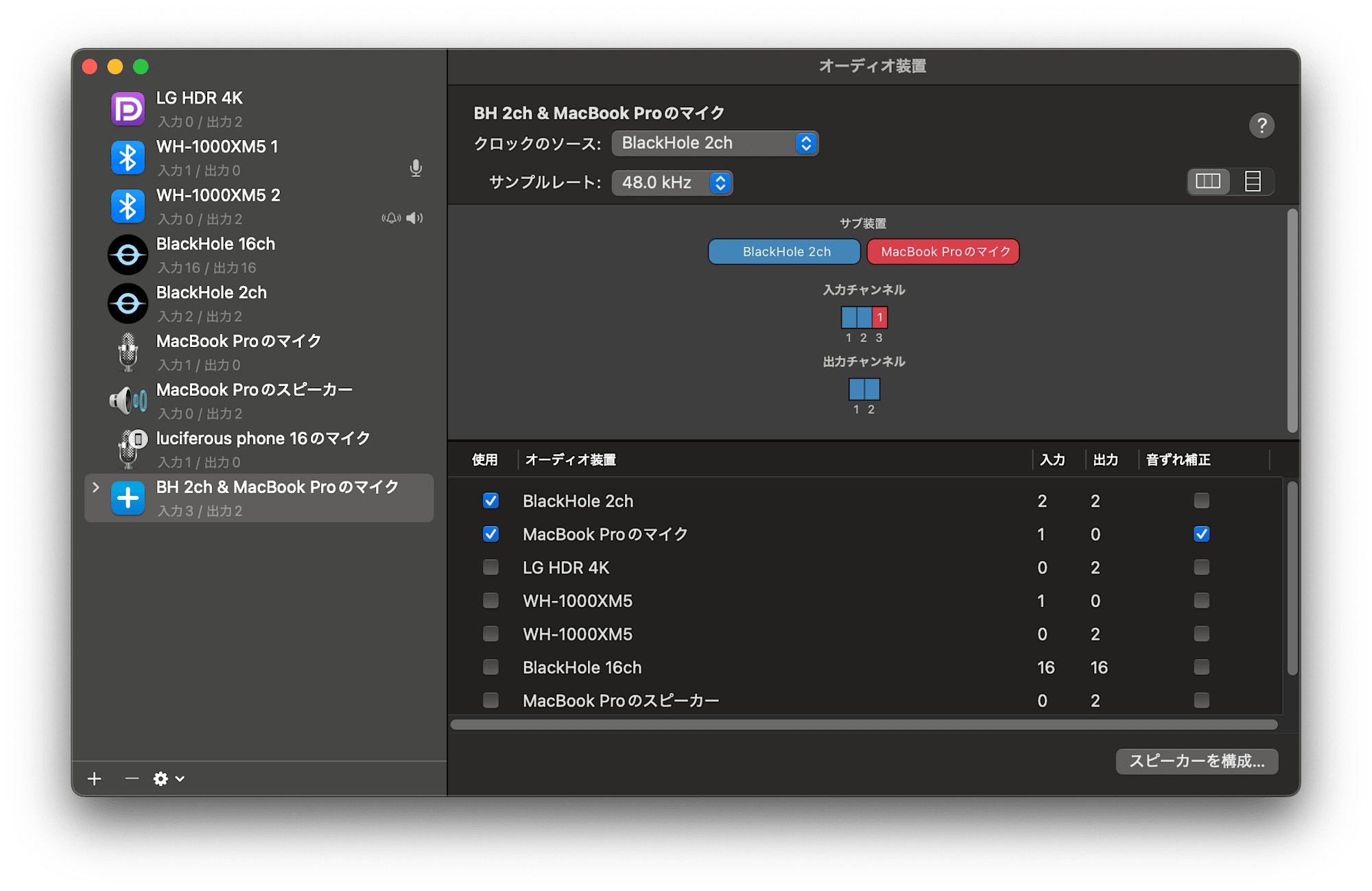The width and height of the screenshot is (1372, 891).
Task: Expand the BH 2ch aggregate device chevron
Action: tap(96, 487)
